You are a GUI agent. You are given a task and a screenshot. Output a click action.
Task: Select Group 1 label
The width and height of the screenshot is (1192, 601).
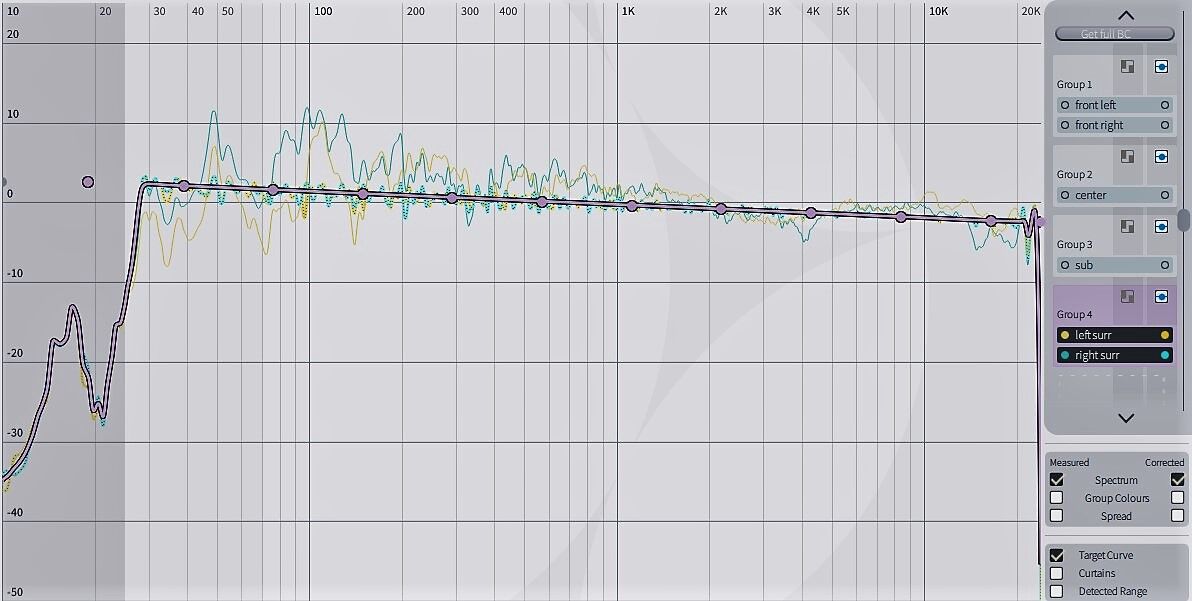(x=1074, y=84)
